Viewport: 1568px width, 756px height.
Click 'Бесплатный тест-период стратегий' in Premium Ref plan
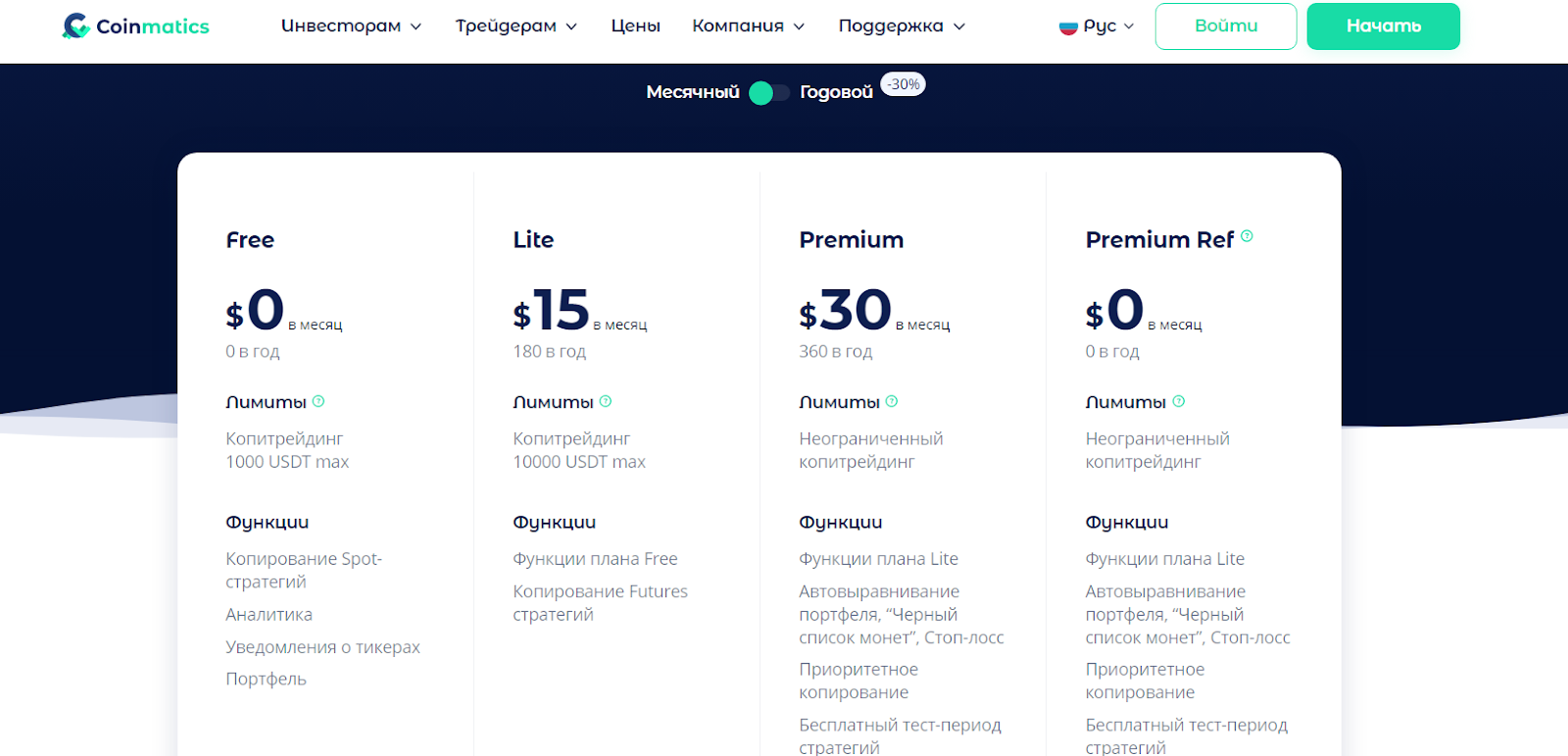click(x=1186, y=735)
